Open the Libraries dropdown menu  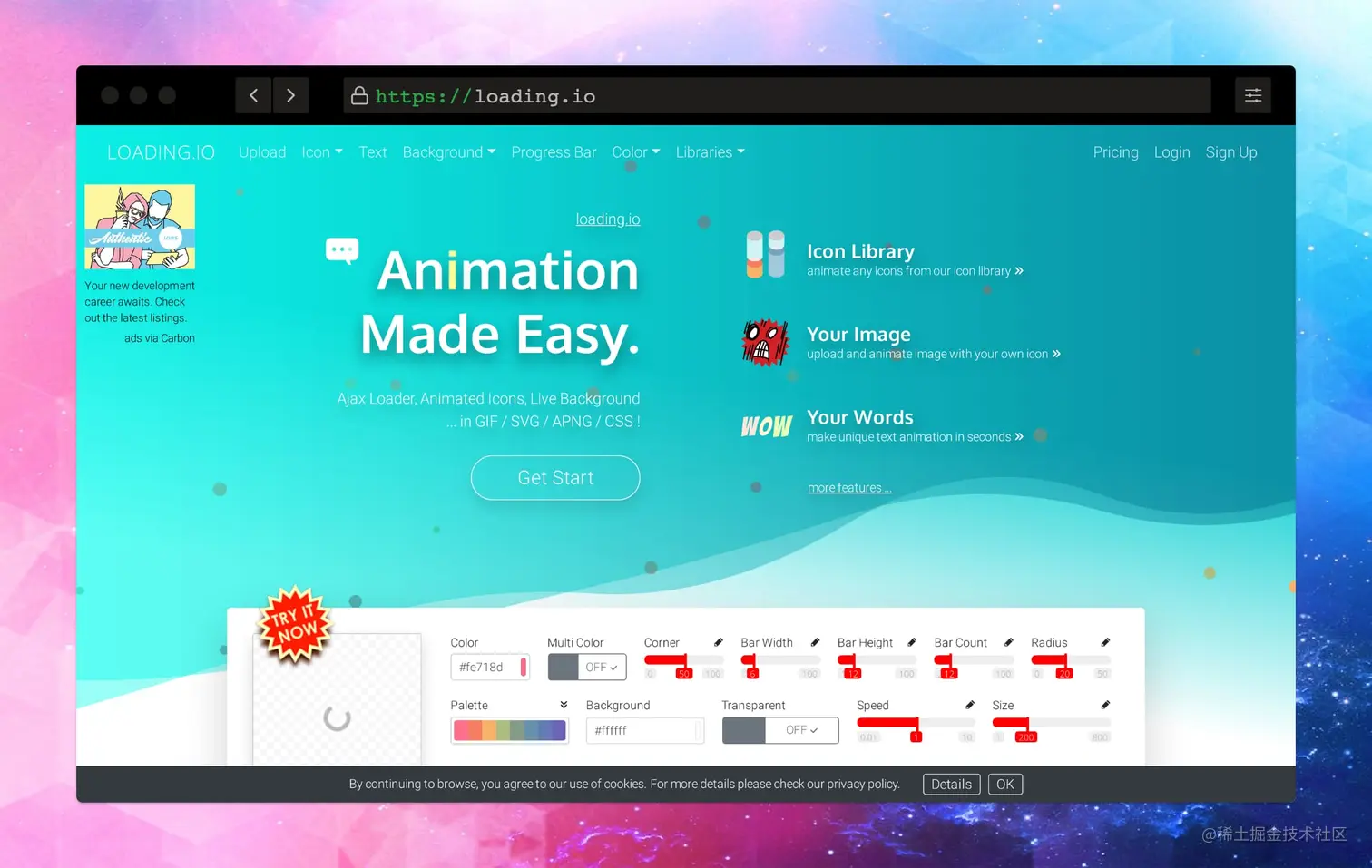710,152
